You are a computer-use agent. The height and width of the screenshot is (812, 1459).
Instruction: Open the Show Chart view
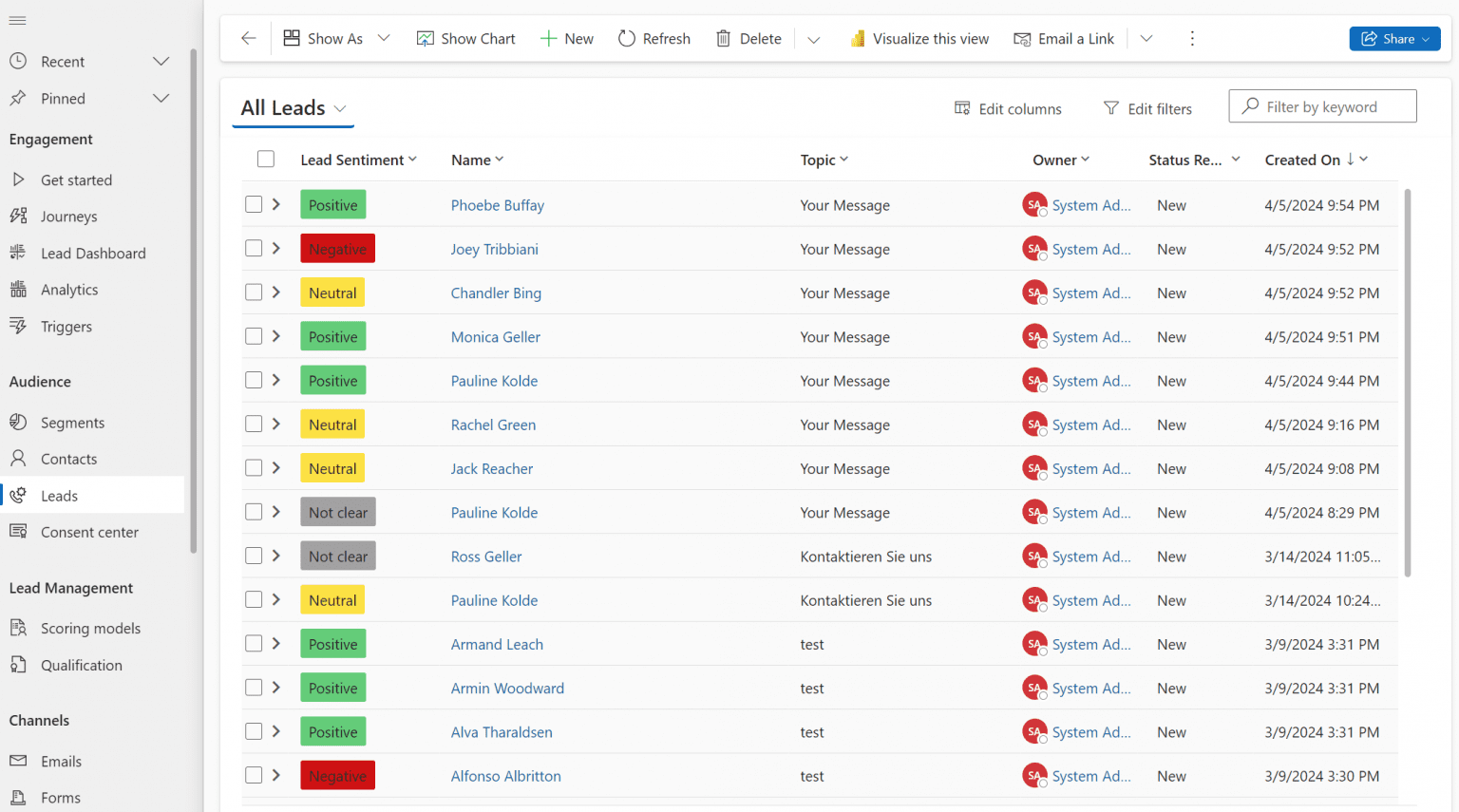[465, 38]
